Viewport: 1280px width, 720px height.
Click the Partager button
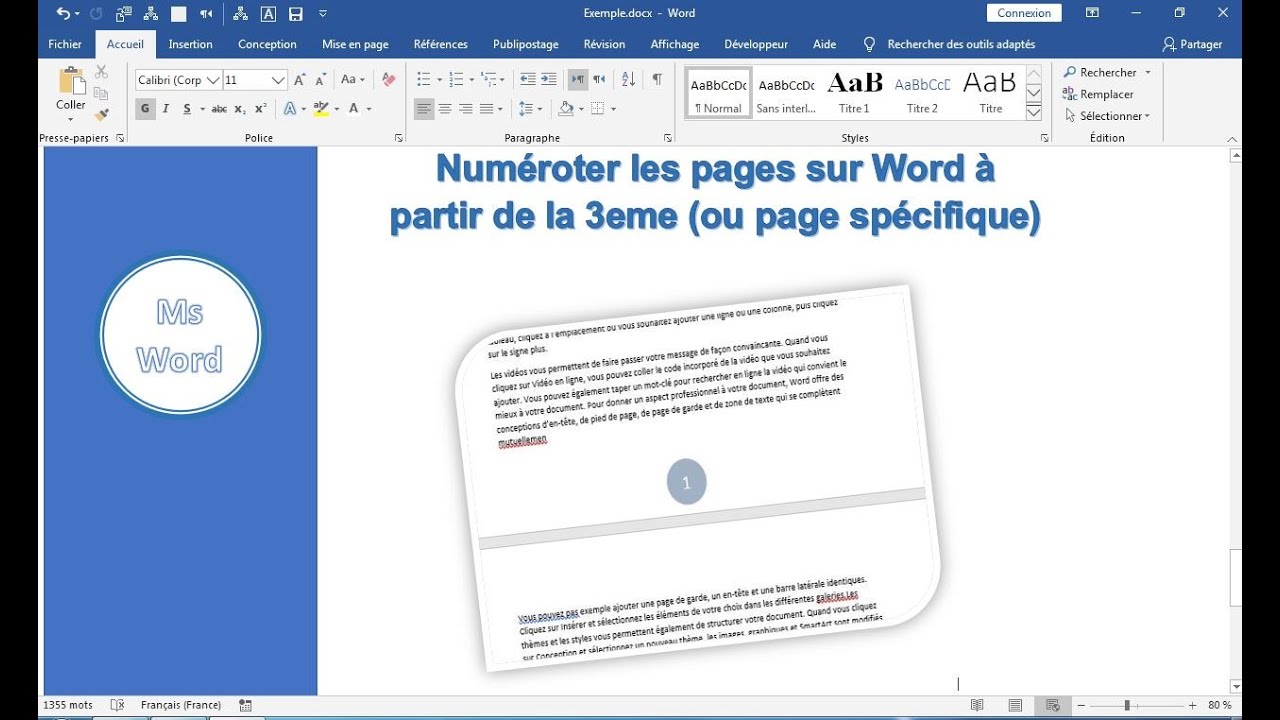tap(1192, 44)
